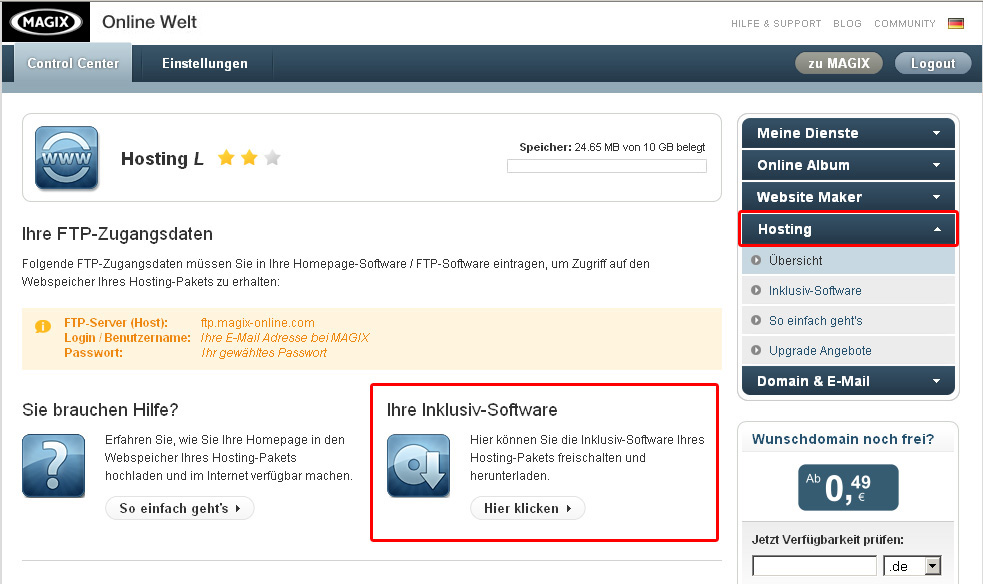Viewport: 983px width, 584px height.
Task: Collapse the Hosting section
Action: [848, 229]
